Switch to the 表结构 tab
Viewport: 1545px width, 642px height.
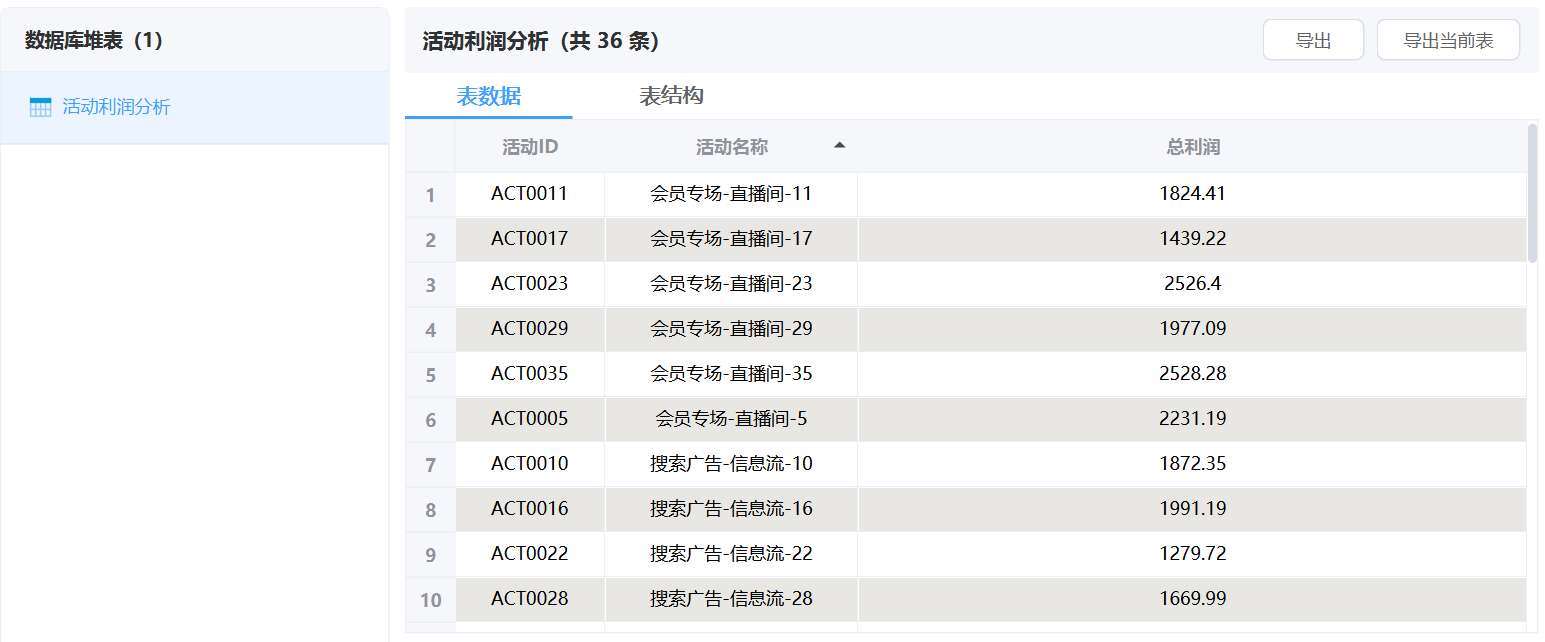671,96
